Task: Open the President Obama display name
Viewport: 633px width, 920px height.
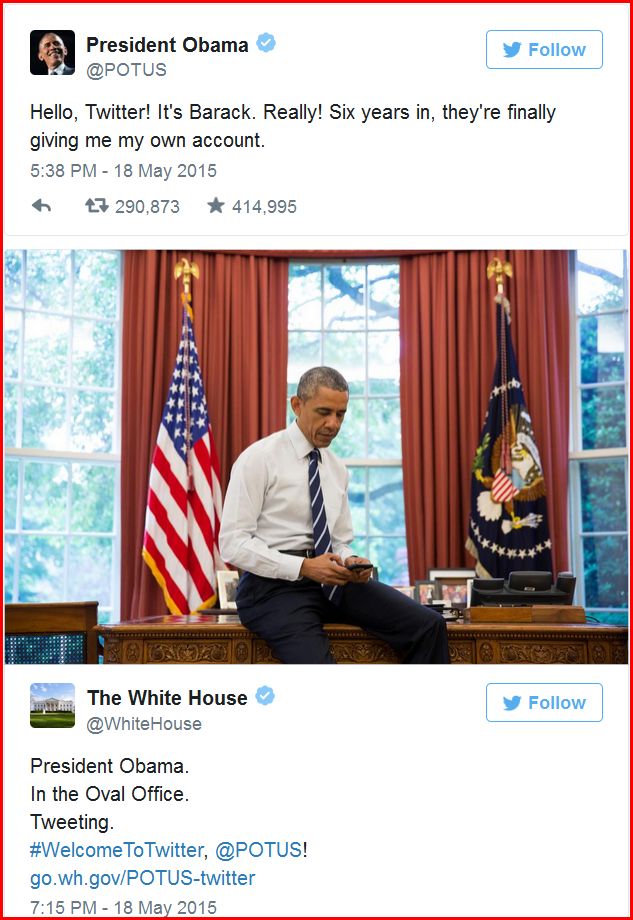Action: pyautogui.click(x=167, y=45)
